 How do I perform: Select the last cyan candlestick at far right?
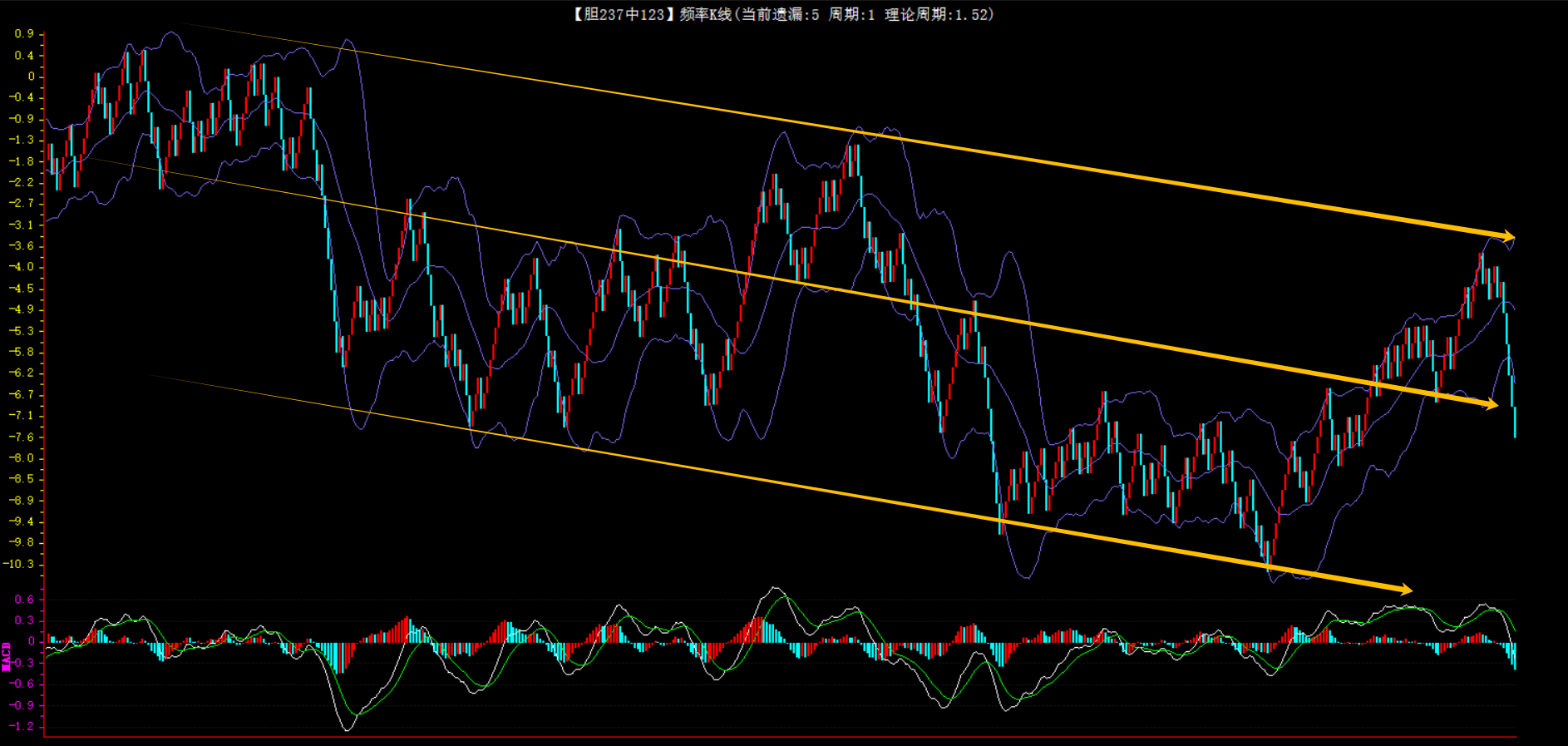[1515, 421]
